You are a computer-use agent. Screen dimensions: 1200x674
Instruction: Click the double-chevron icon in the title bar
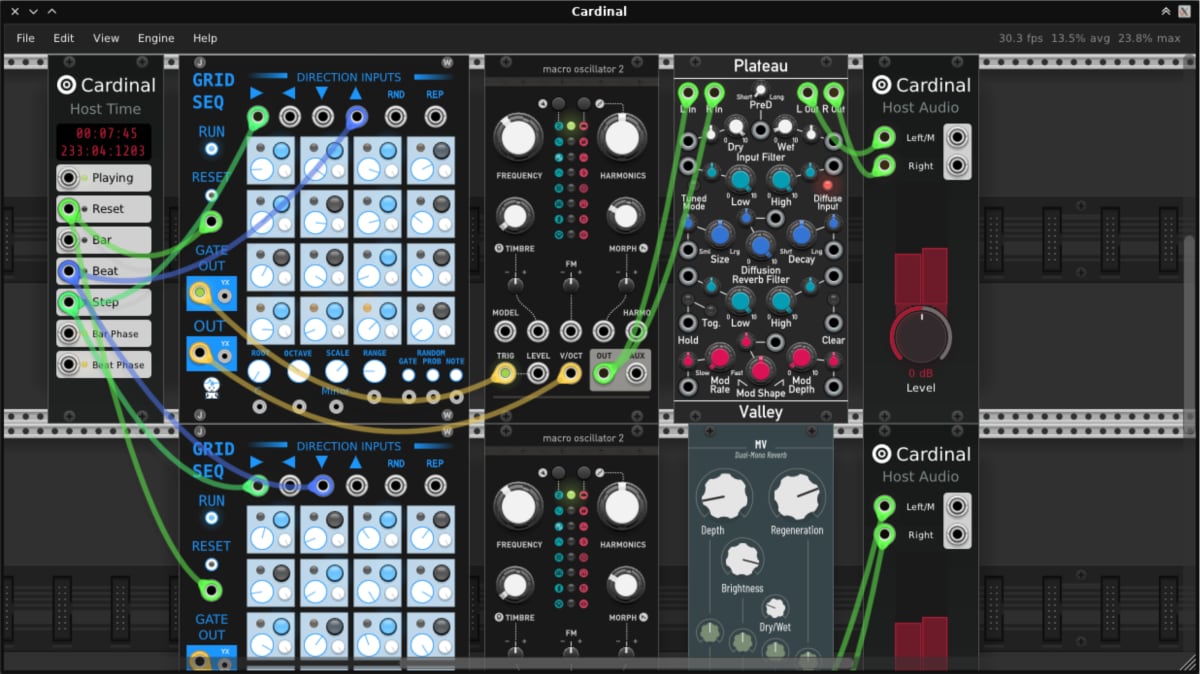coord(1165,12)
